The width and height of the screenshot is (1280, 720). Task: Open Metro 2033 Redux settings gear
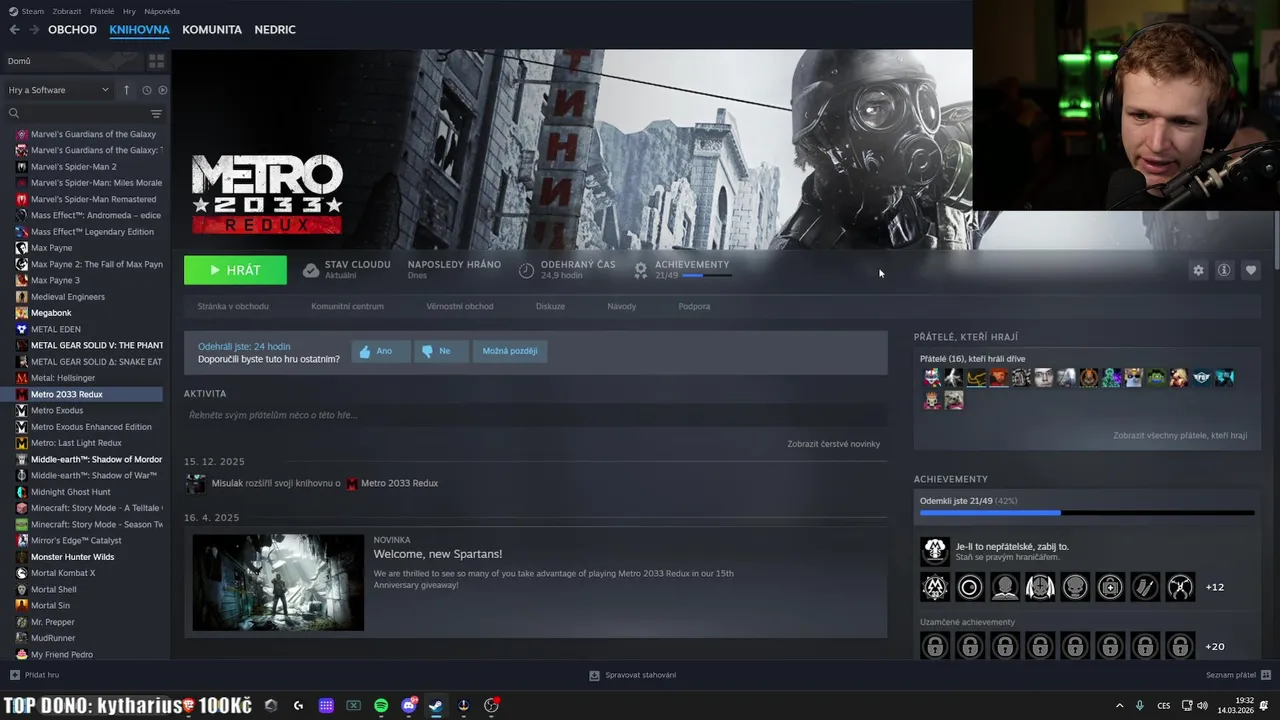click(x=1198, y=270)
